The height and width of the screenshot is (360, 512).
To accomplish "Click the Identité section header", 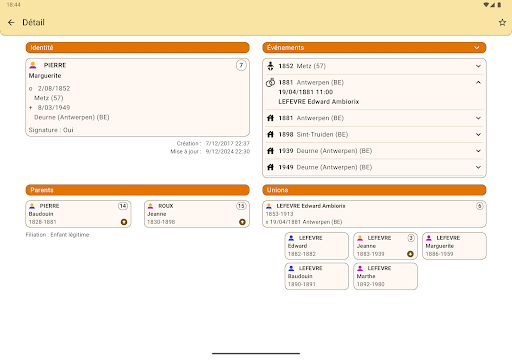I will [x=137, y=48].
